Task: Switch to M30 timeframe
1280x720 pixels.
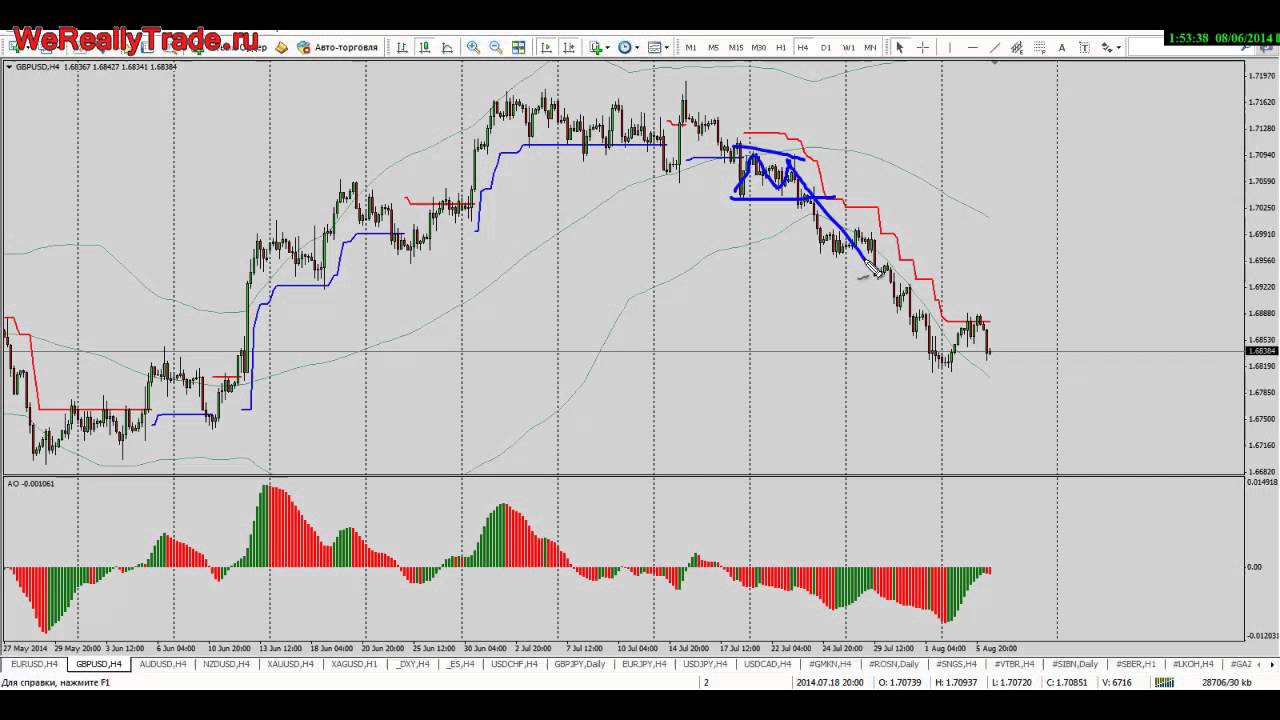Action: coord(759,47)
